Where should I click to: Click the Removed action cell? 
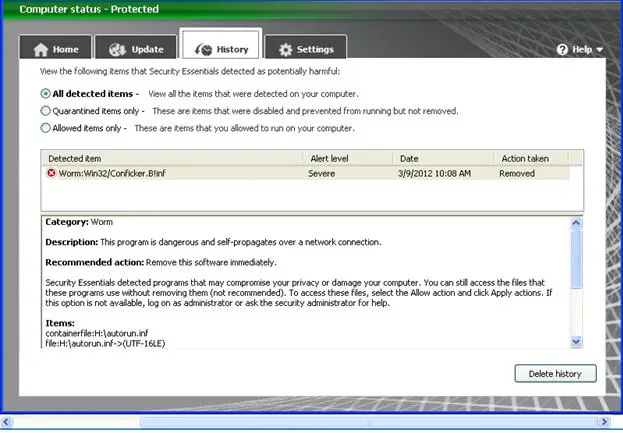tap(517, 174)
